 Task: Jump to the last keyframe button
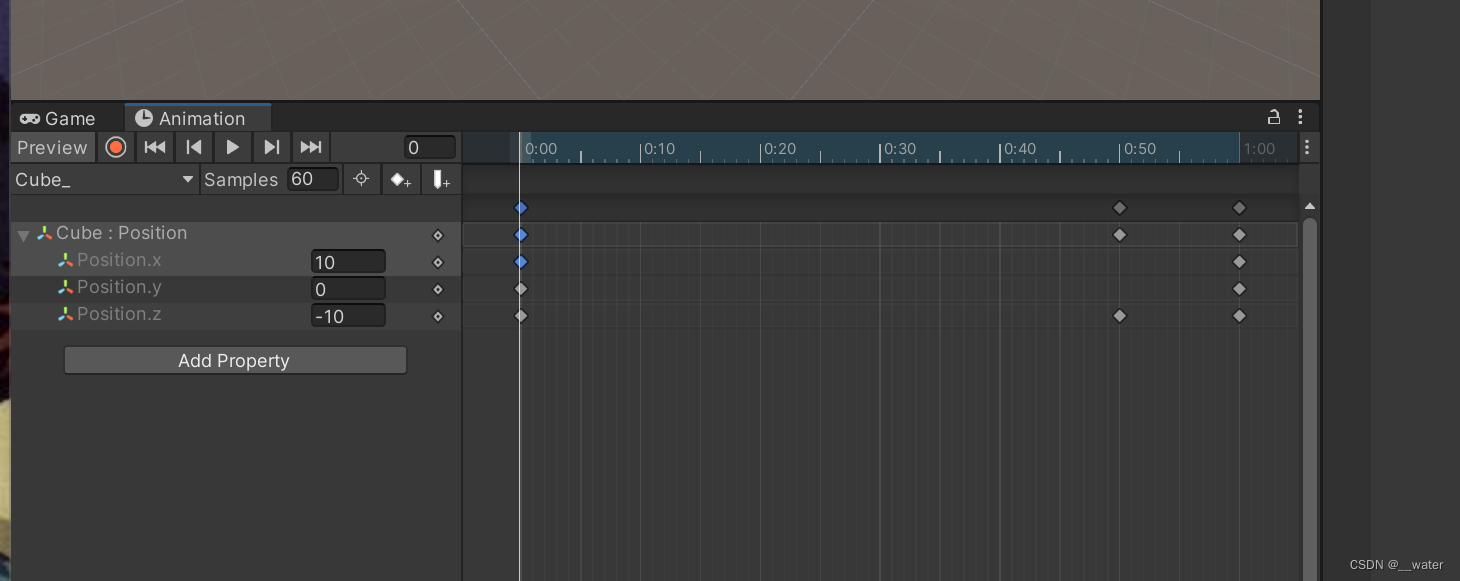311,148
